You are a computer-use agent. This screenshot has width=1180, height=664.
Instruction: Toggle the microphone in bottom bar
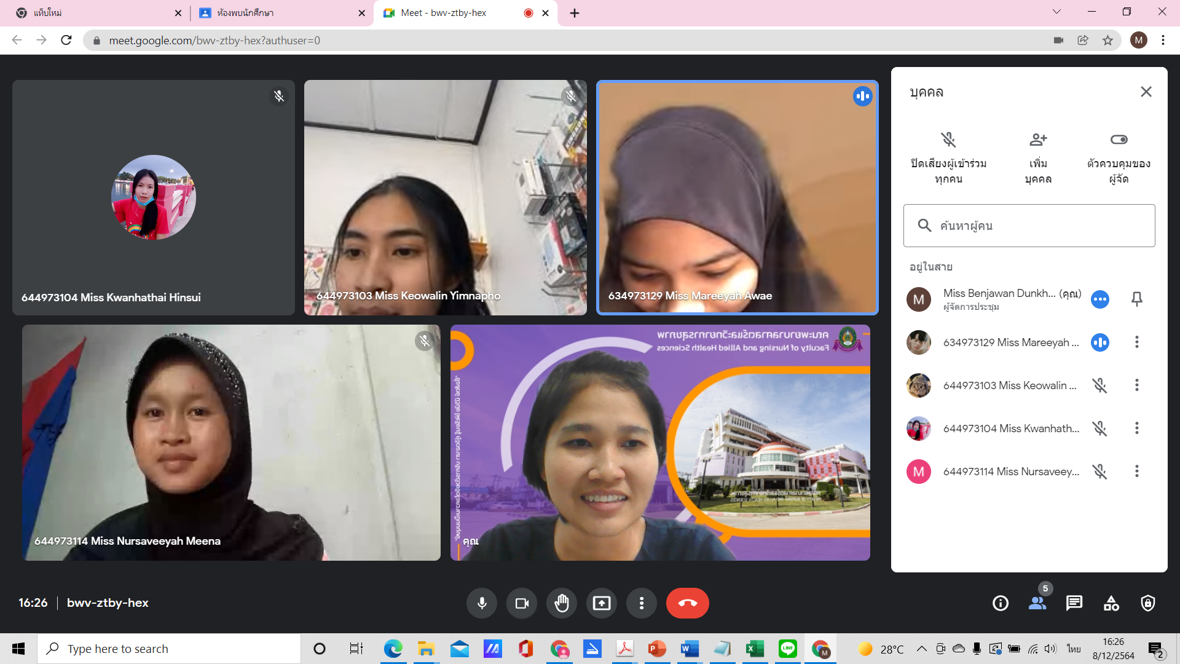[482, 603]
